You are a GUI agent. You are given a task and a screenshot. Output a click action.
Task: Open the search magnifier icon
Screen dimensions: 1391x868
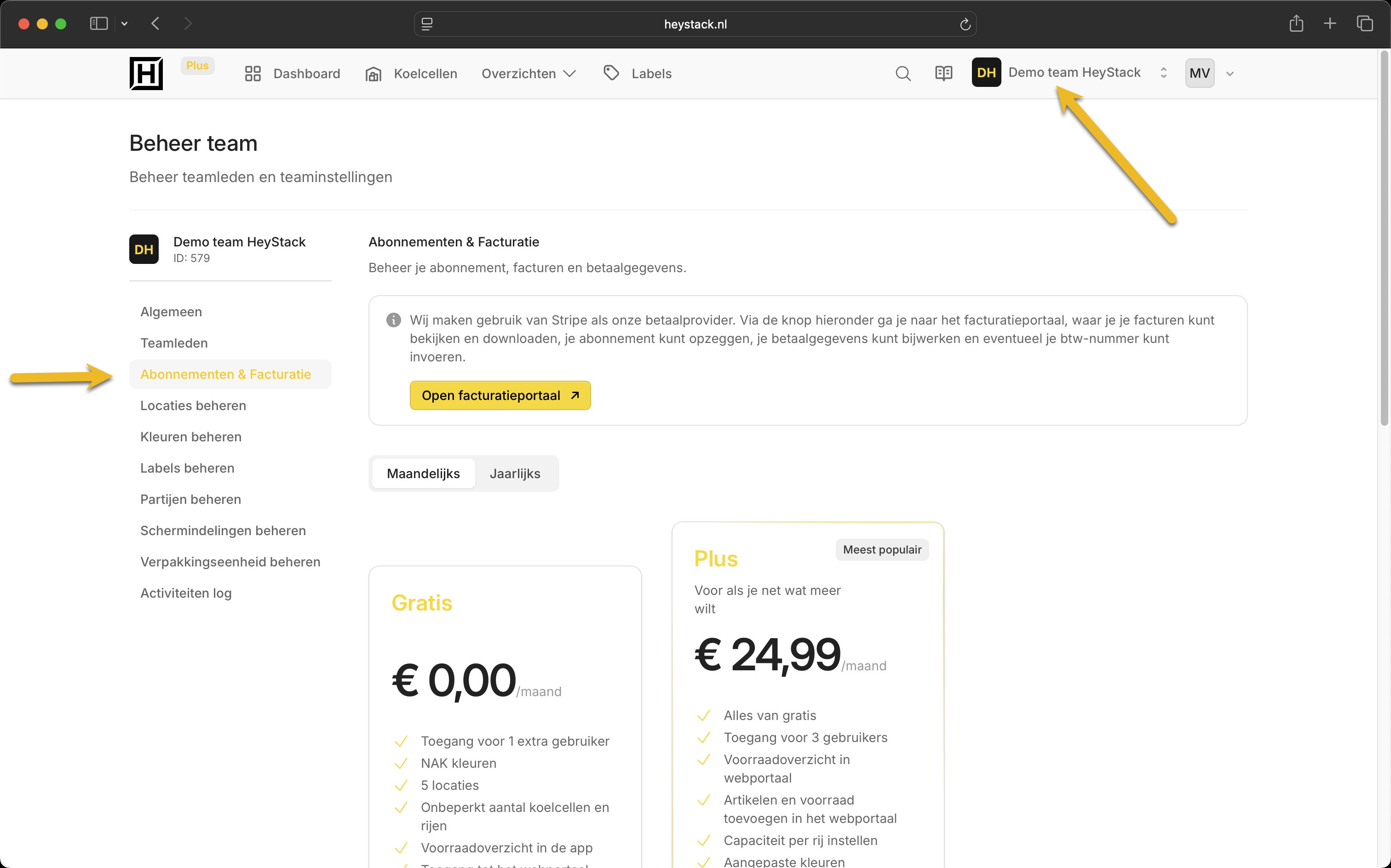[903, 74]
